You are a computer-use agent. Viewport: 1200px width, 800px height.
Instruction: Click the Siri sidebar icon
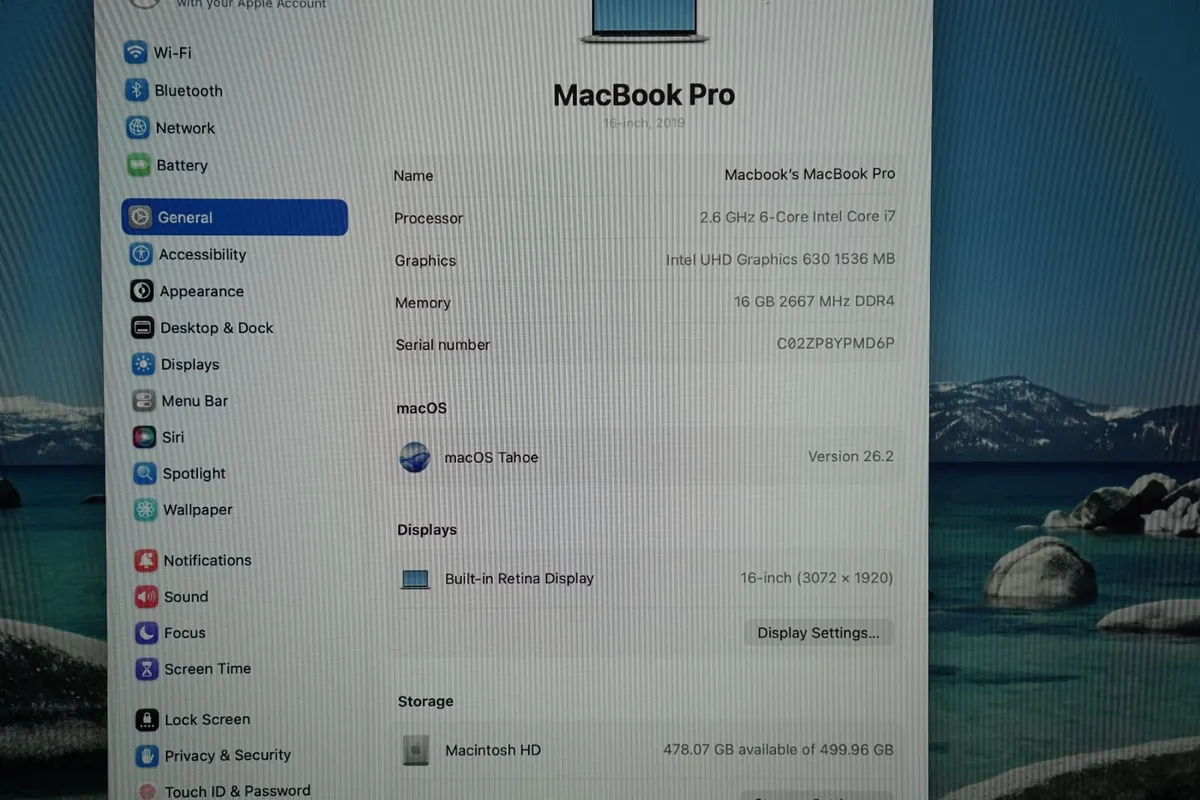143,437
